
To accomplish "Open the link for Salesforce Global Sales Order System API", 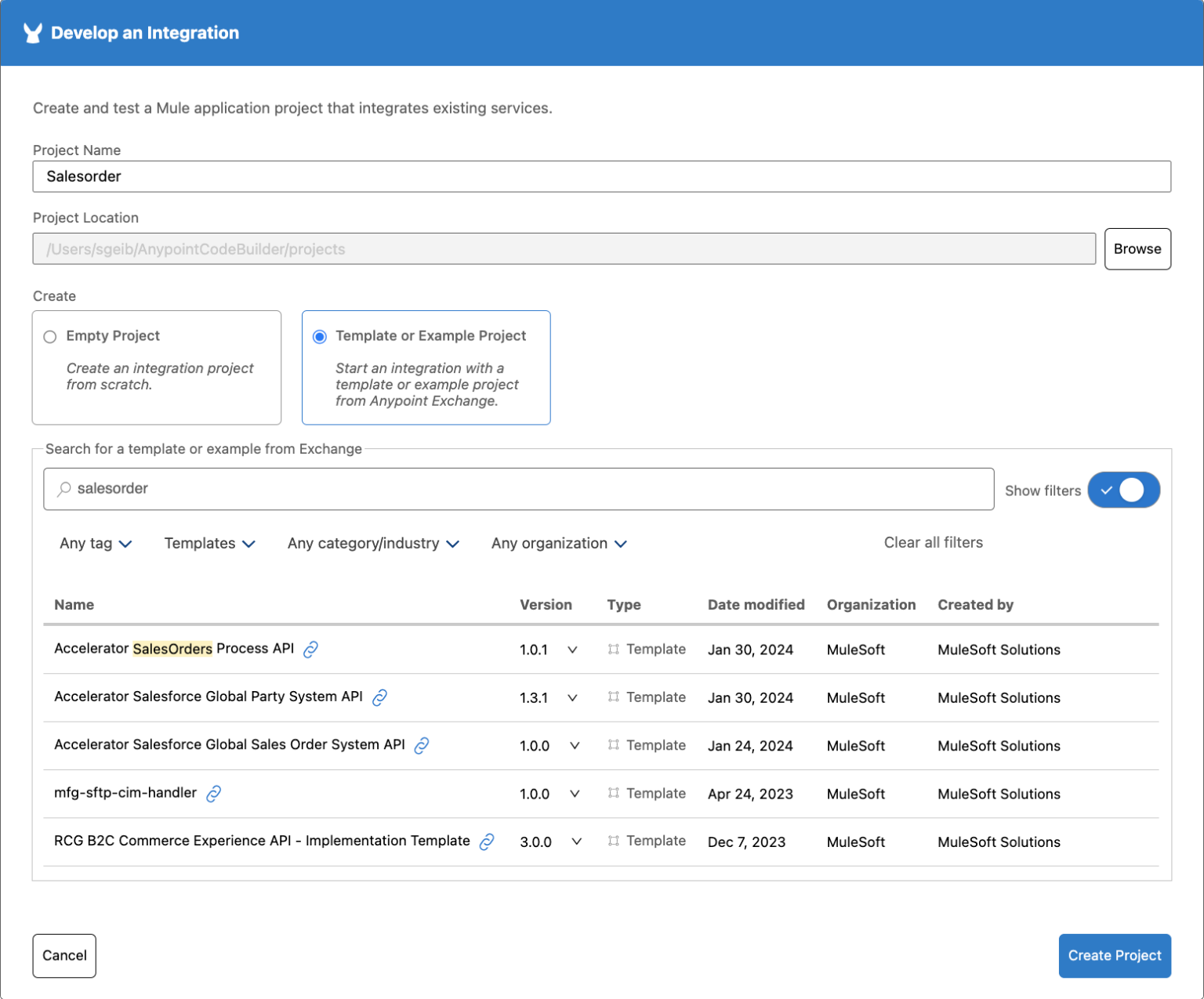I will [x=422, y=746].
